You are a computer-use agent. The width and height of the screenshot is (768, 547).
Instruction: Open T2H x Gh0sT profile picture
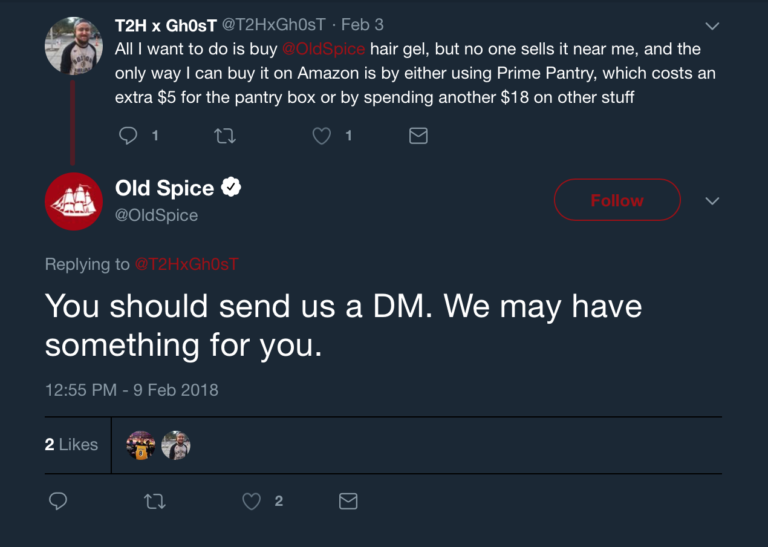[74, 45]
